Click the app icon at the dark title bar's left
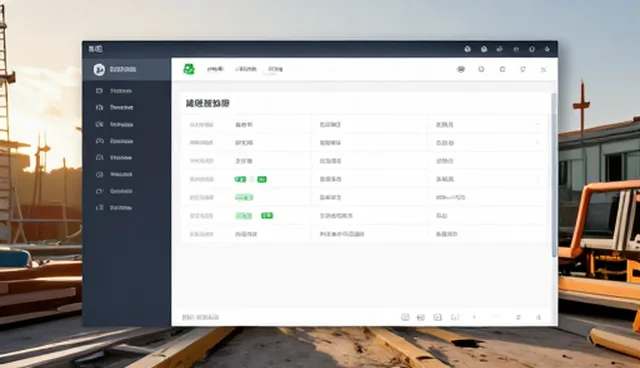Image resolution: width=640 pixels, height=368 pixels. [96, 49]
